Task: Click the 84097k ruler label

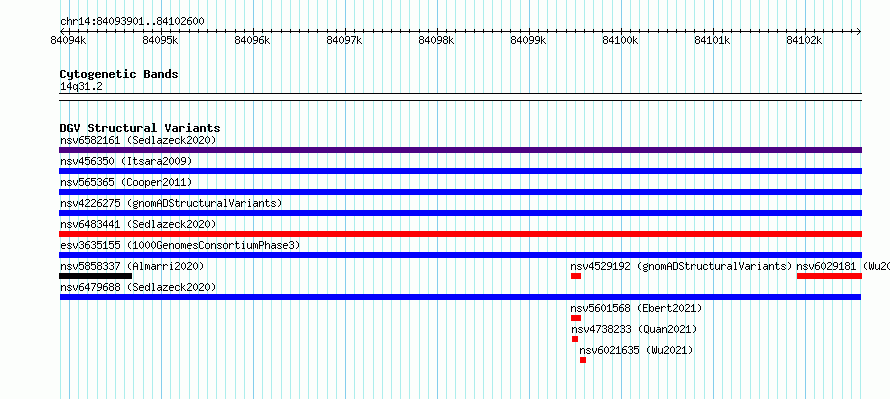Action: (345, 41)
